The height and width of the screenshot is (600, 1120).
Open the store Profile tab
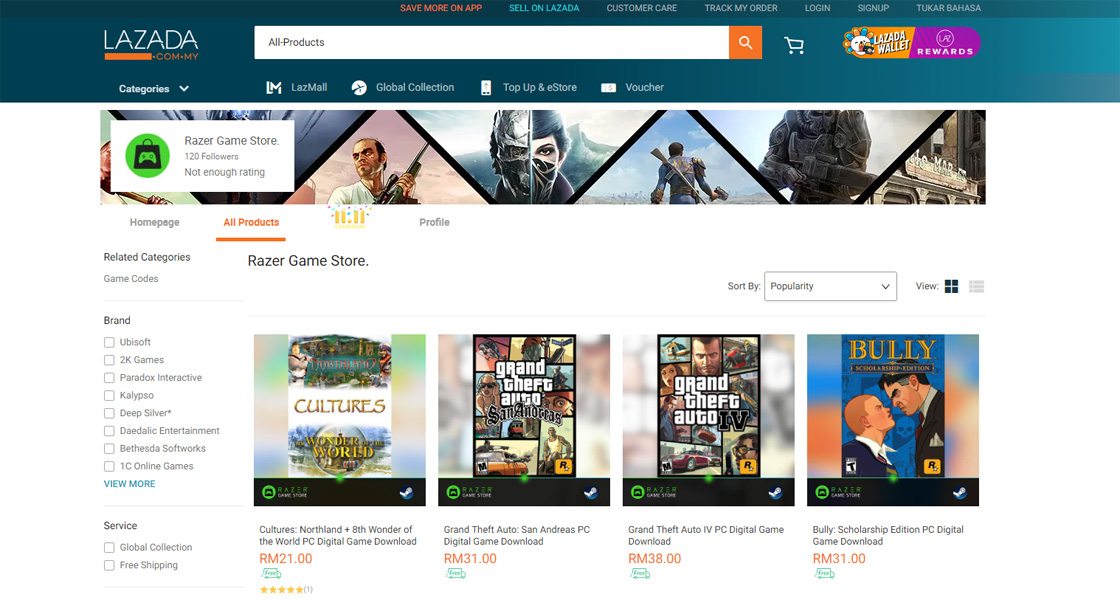[434, 223]
